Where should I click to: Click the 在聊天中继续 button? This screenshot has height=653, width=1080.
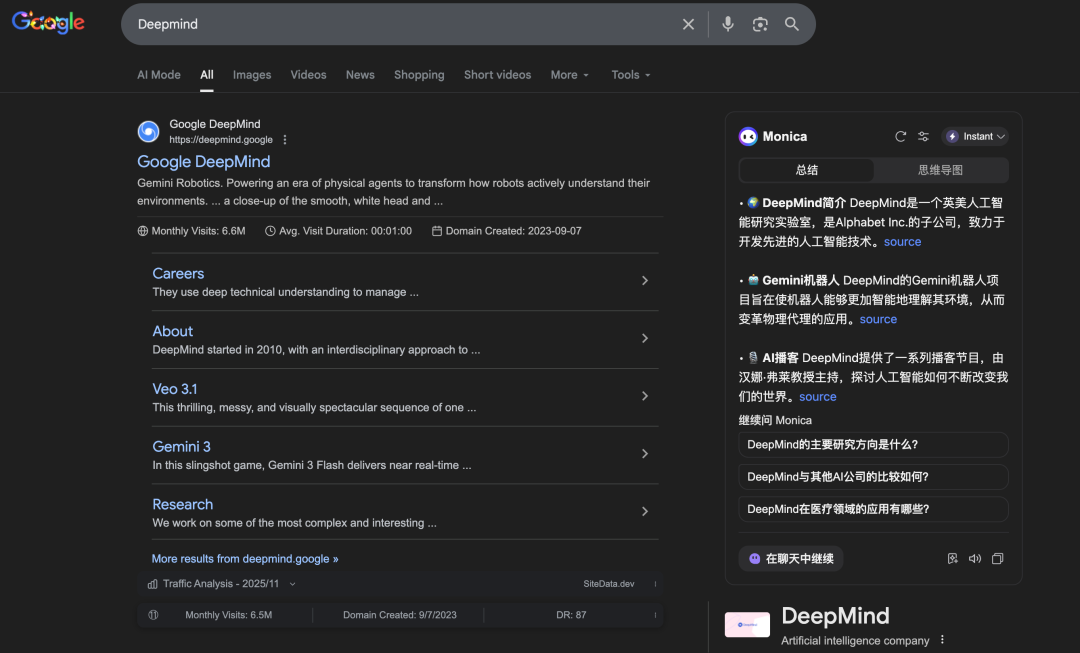pyautogui.click(x=791, y=559)
